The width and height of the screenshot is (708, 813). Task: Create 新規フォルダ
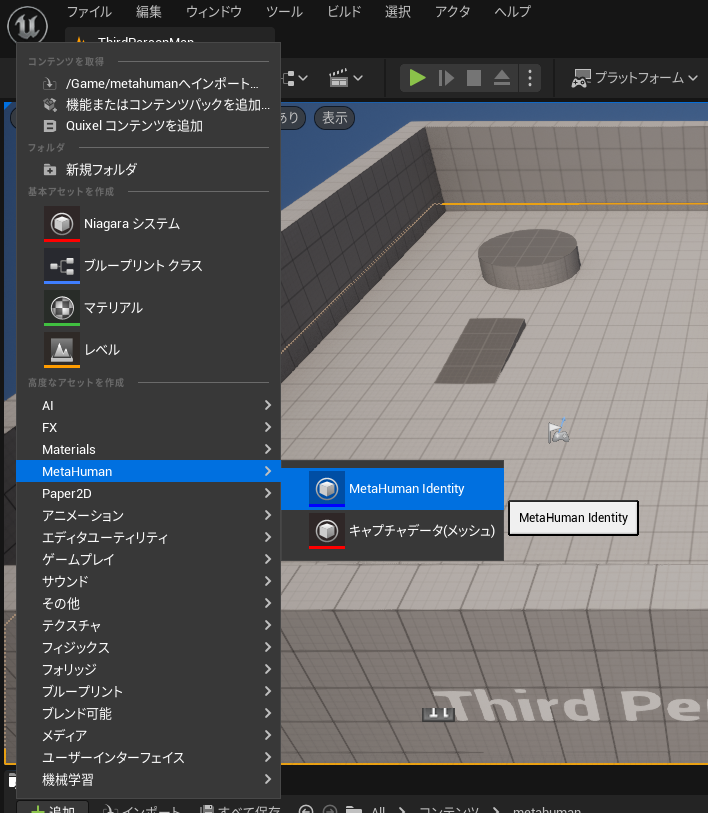tap(148, 170)
